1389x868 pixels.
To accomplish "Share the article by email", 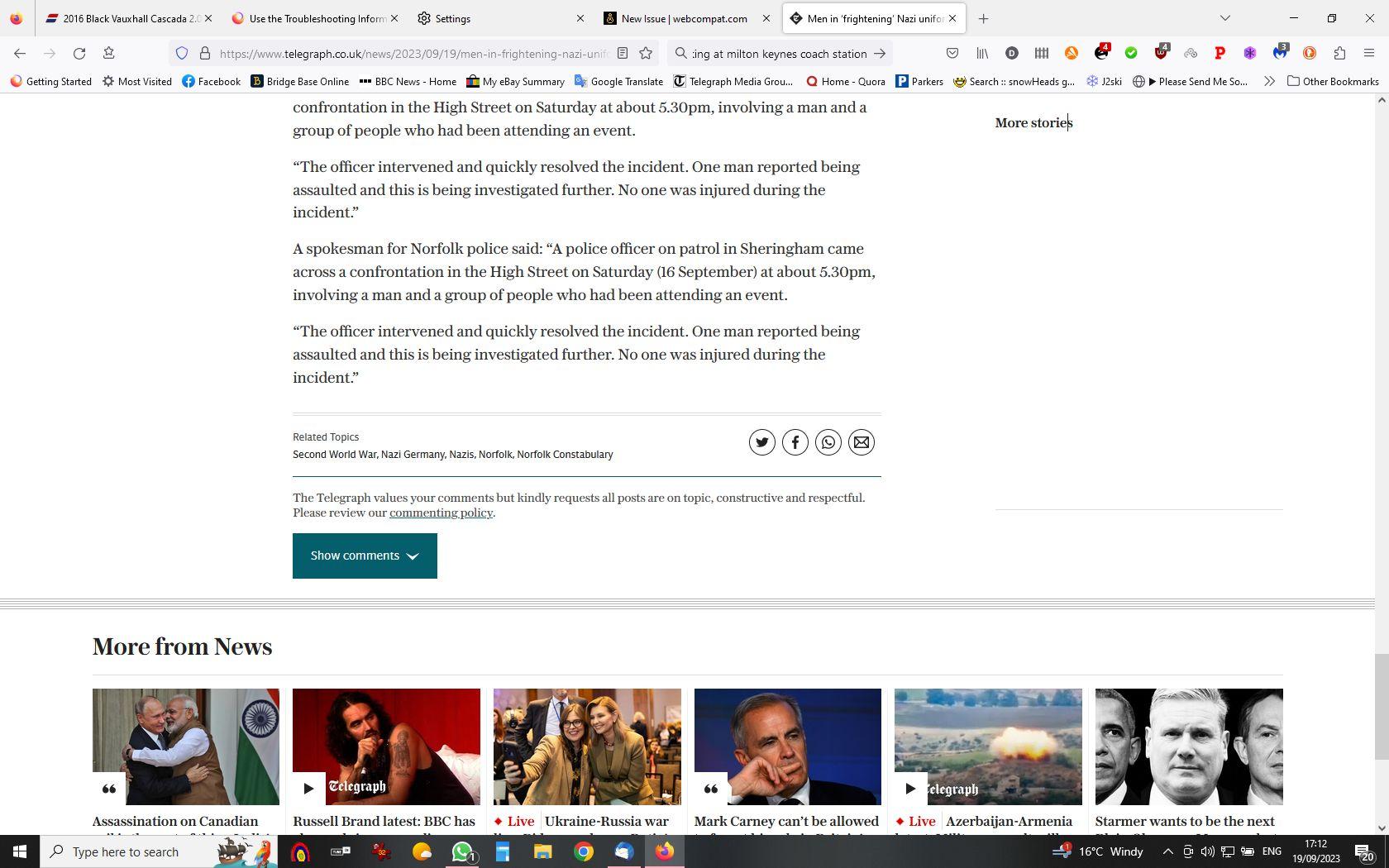I will pos(861,441).
